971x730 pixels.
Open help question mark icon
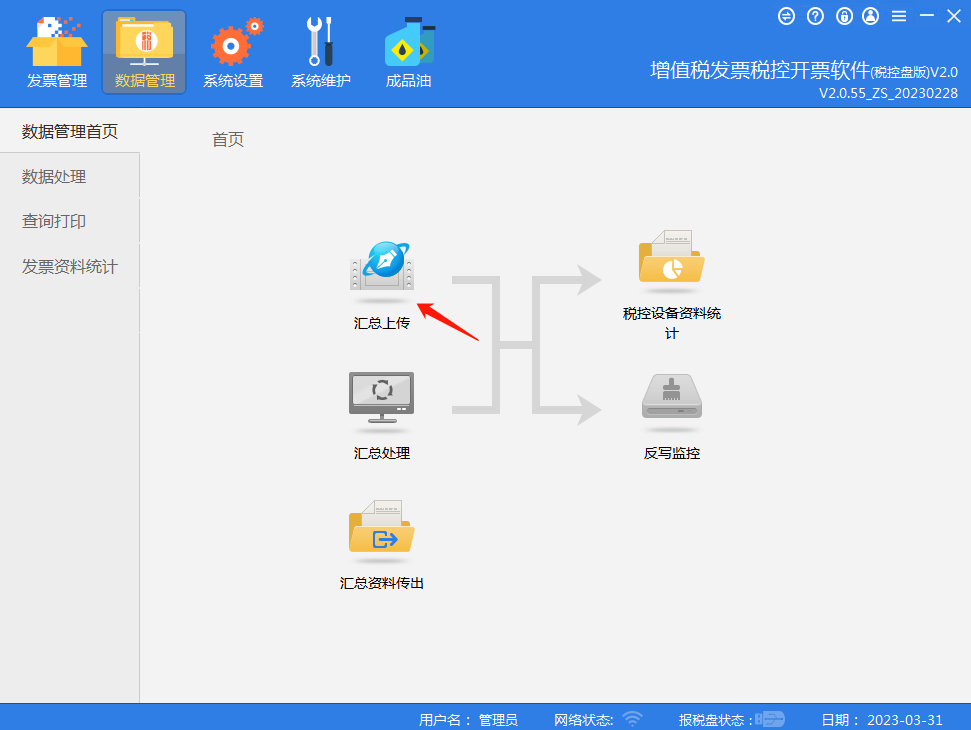click(816, 16)
